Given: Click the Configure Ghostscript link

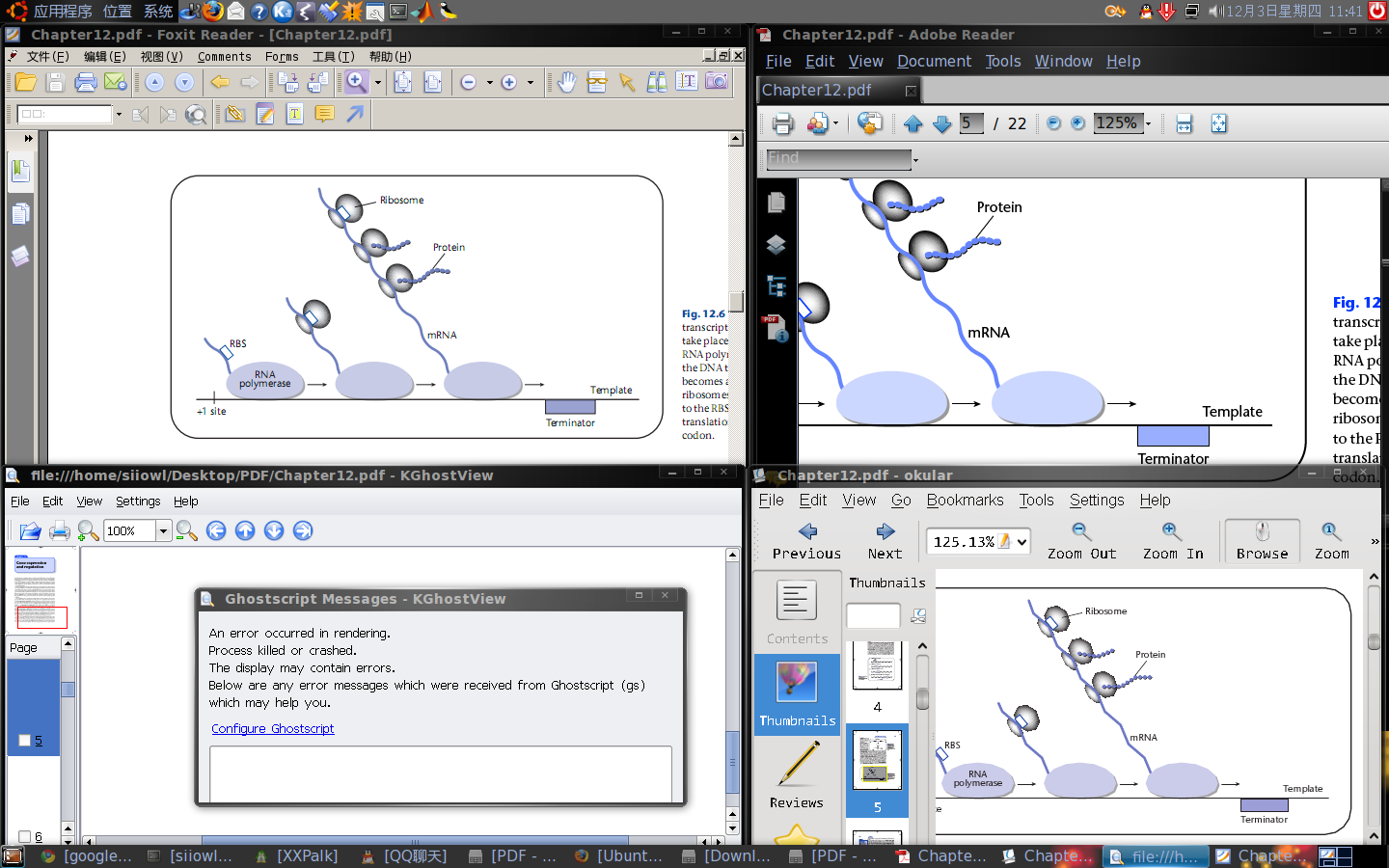Looking at the screenshot, I should tap(273, 729).
